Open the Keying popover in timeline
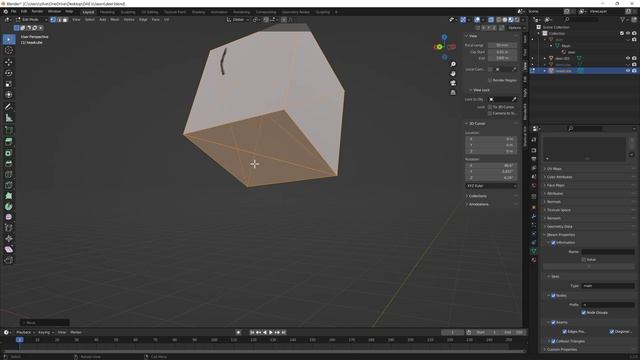 (x=46, y=332)
